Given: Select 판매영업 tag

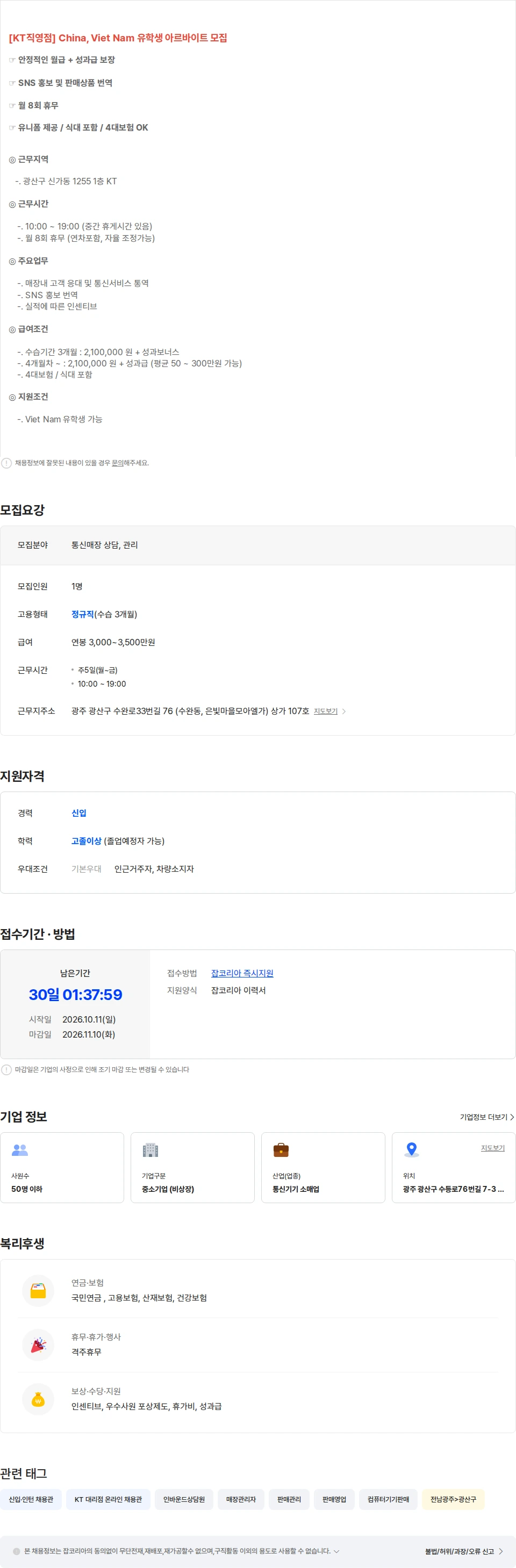Looking at the screenshot, I should tap(334, 1499).
